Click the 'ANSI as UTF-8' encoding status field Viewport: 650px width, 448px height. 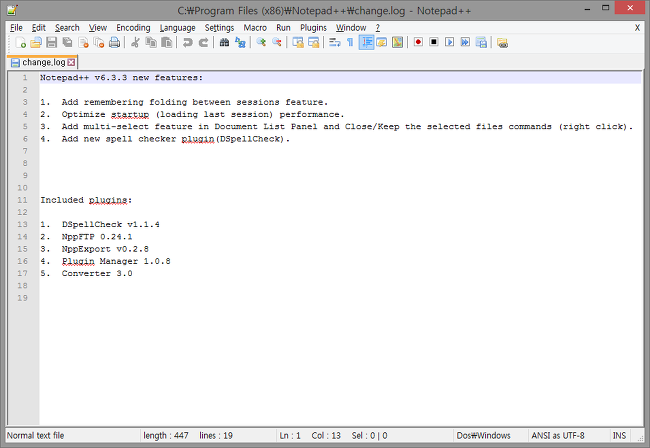pyautogui.click(x=558, y=436)
